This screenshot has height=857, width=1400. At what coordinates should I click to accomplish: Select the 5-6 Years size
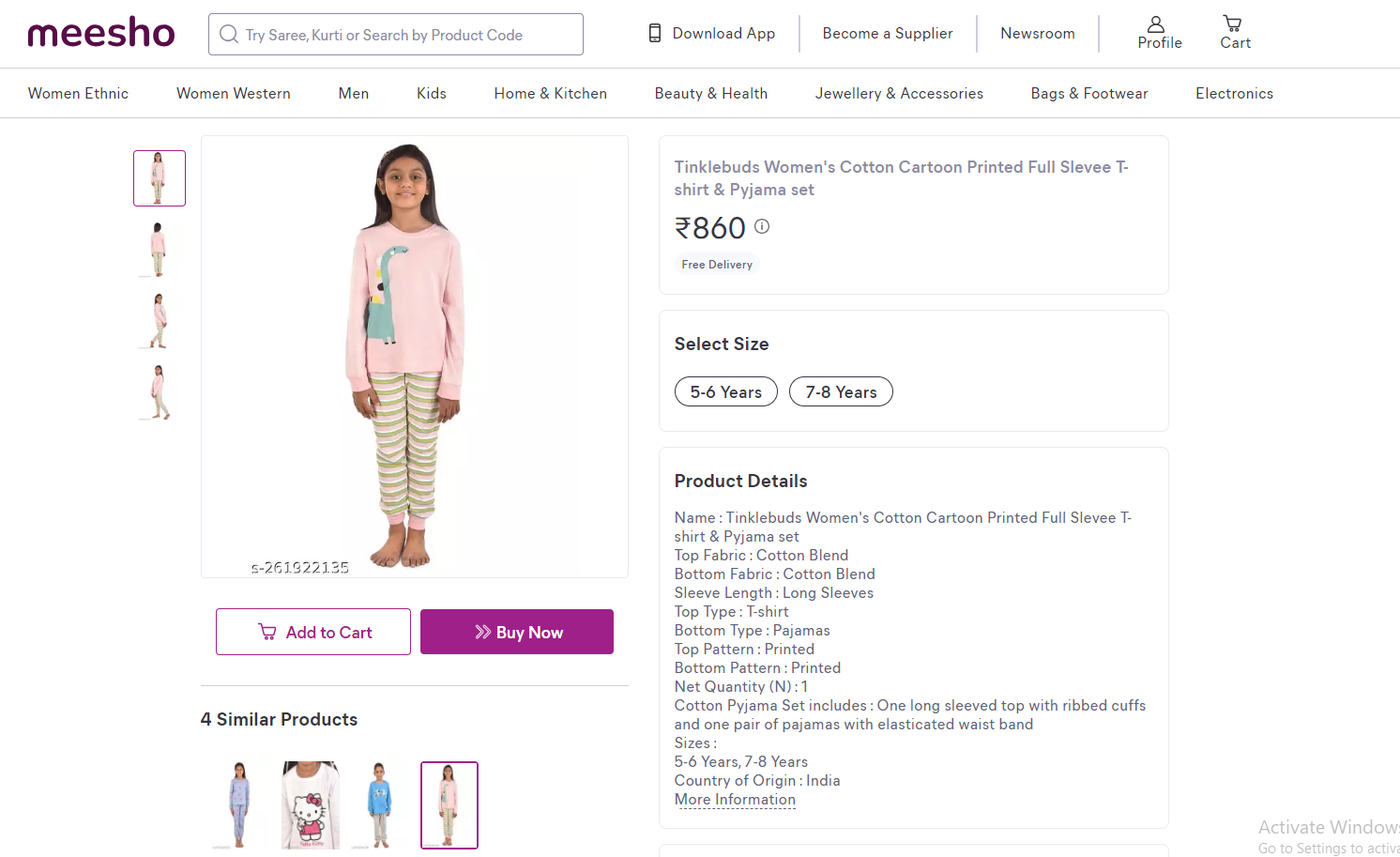pos(725,392)
